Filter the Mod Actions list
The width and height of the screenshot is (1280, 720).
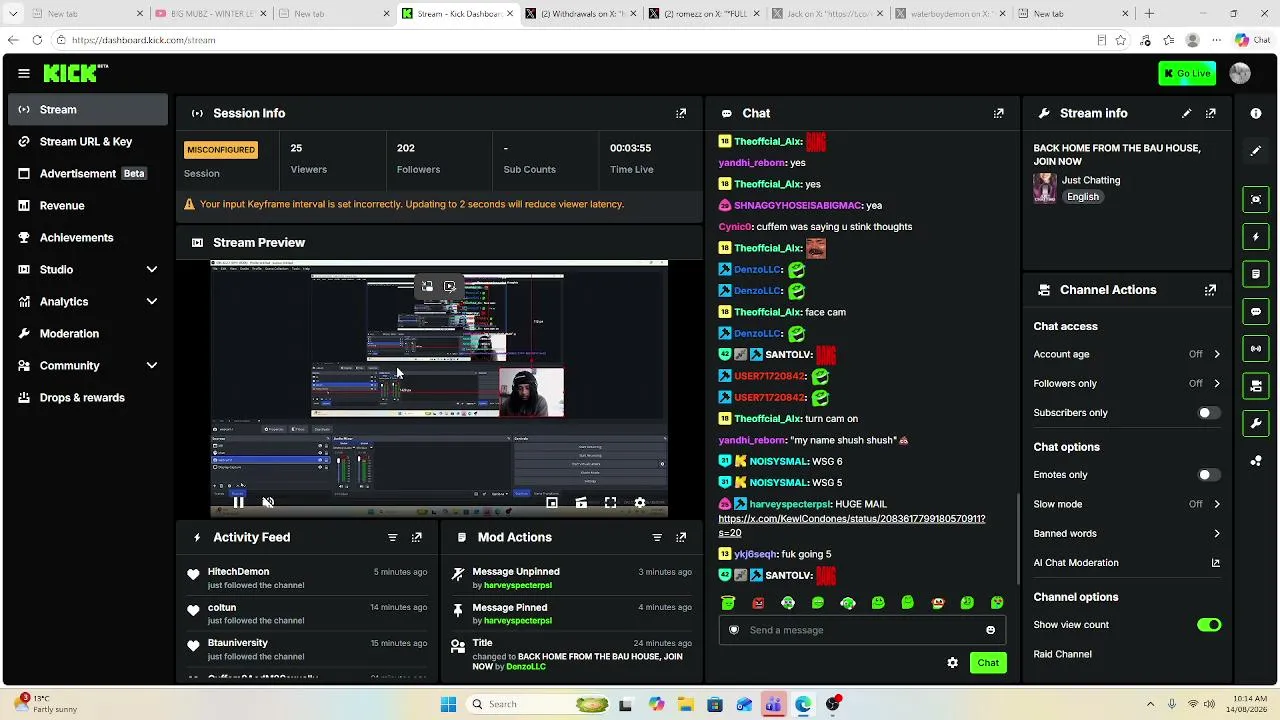click(x=657, y=538)
